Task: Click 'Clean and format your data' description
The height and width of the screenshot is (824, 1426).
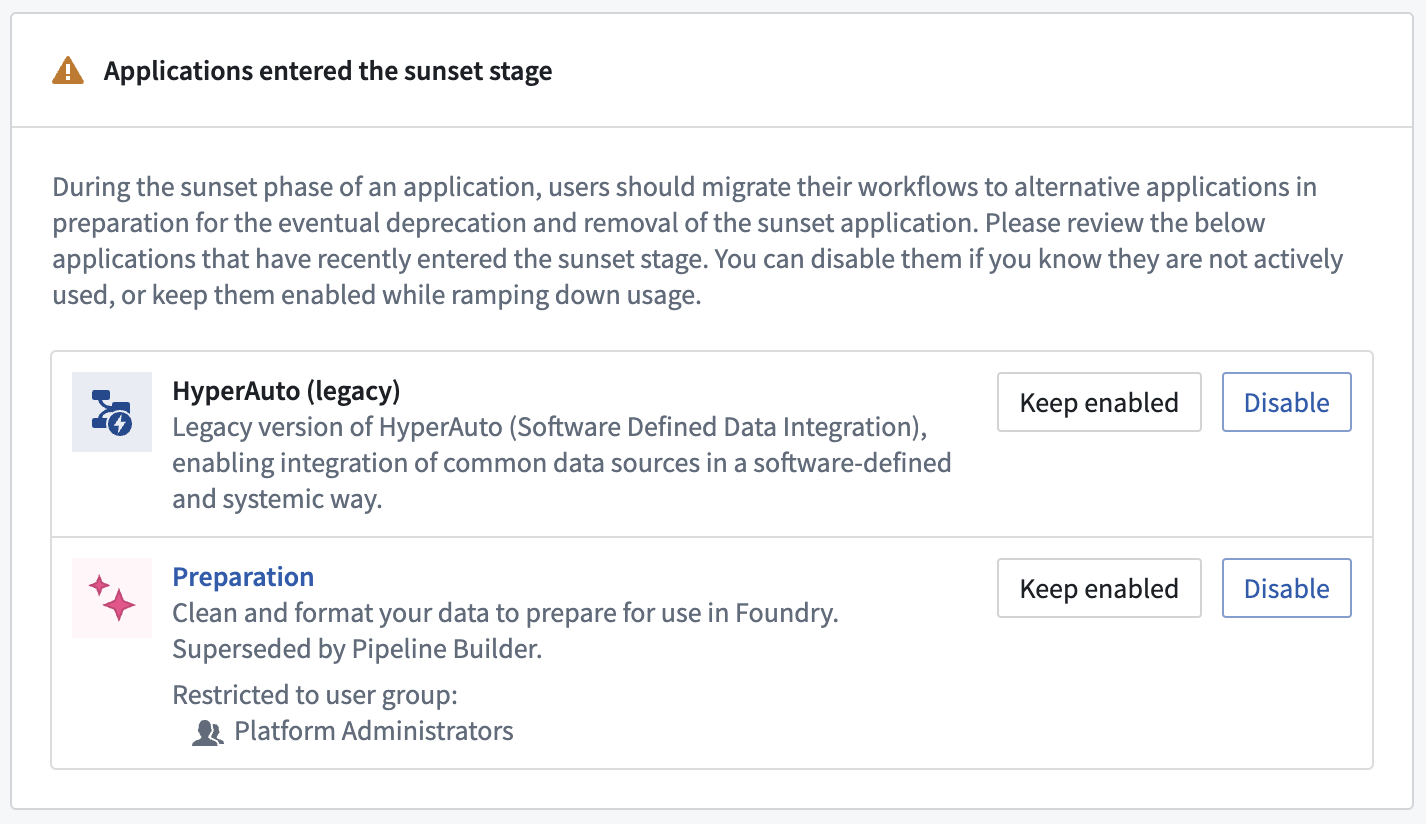Action: (505, 613)
